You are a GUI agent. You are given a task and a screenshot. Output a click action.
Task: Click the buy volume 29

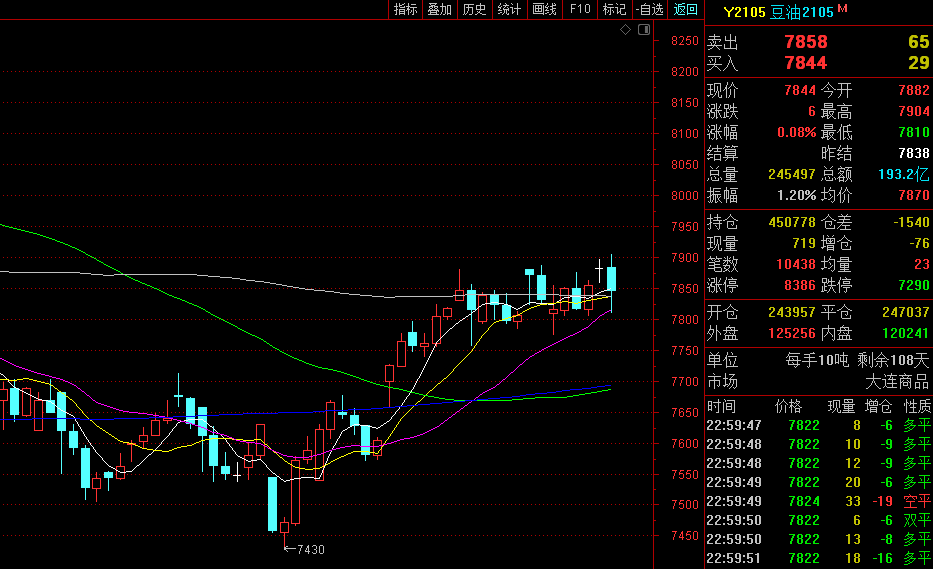(919, 62)
